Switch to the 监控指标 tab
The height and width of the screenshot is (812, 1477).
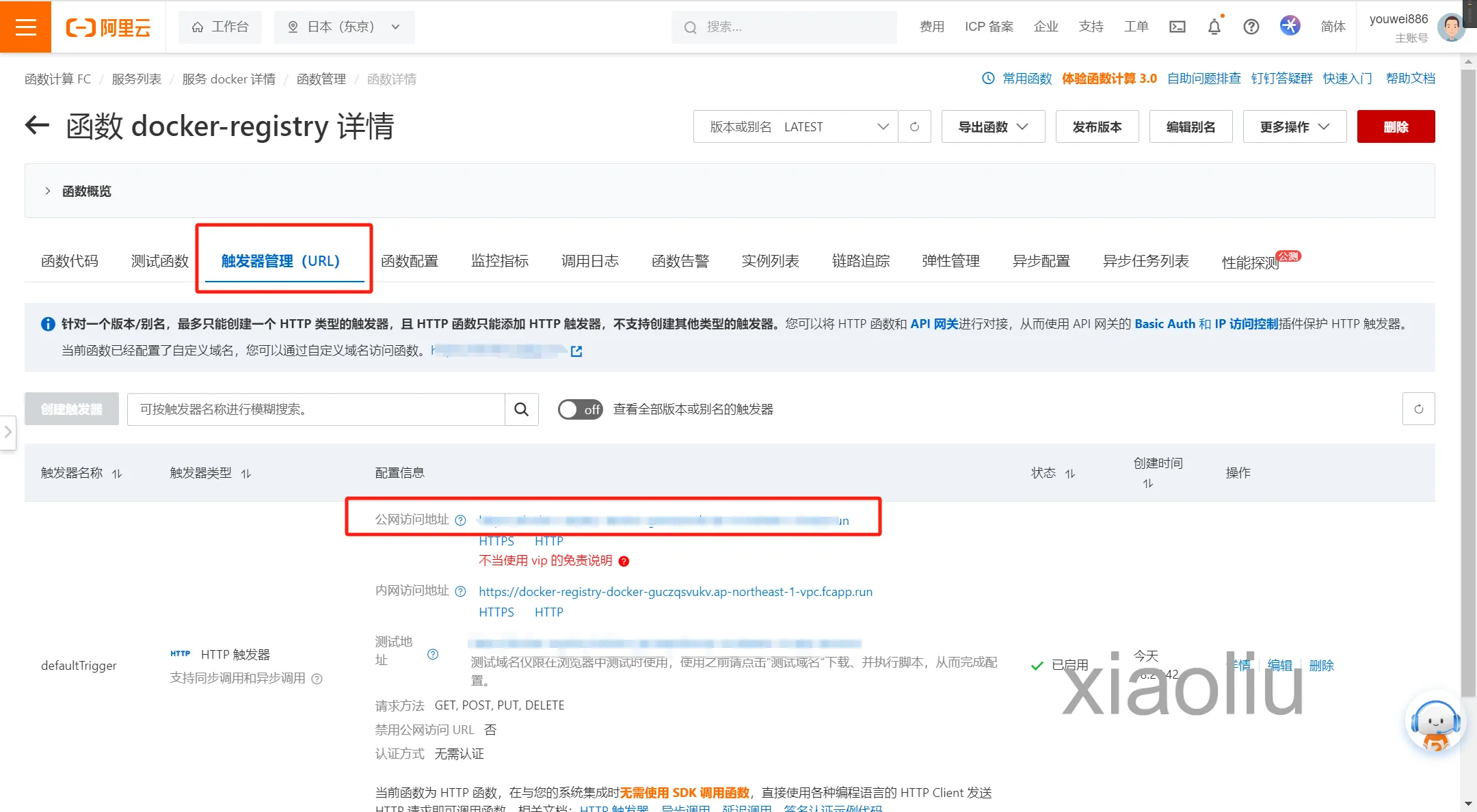tap(500, 261)
